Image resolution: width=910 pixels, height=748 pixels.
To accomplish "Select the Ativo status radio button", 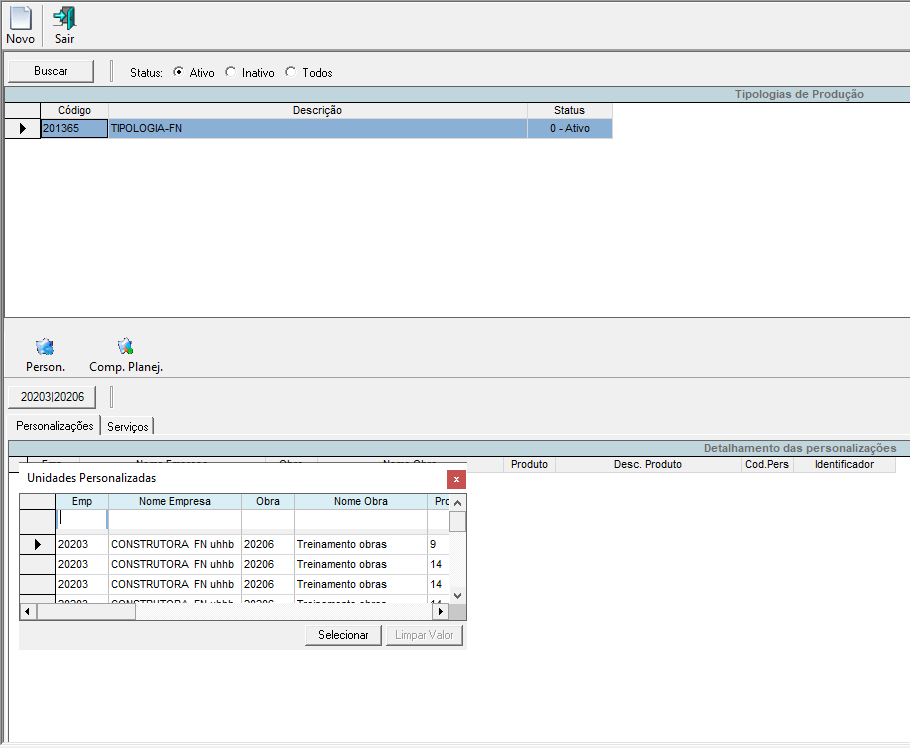I will (x=179, y=72).
